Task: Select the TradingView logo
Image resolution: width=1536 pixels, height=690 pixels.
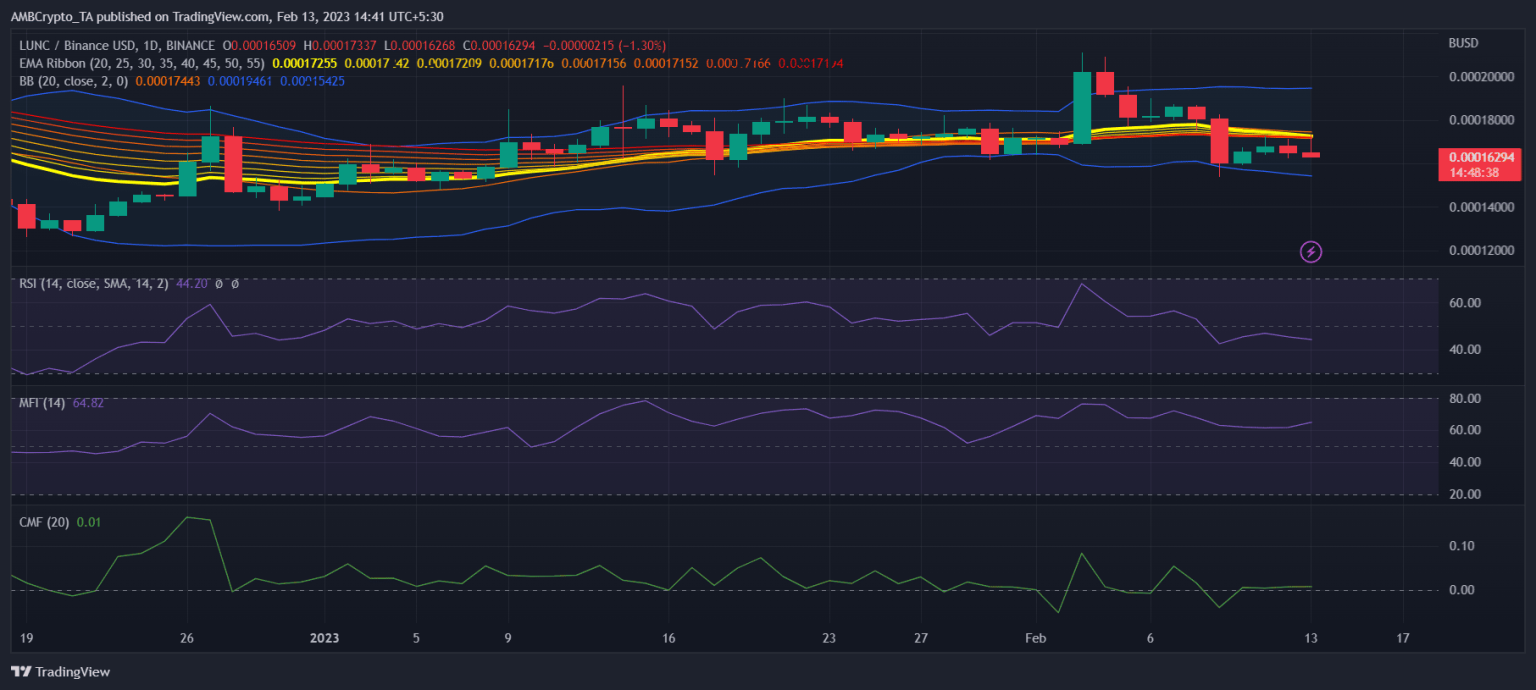Action: click(x=60, y=672)
